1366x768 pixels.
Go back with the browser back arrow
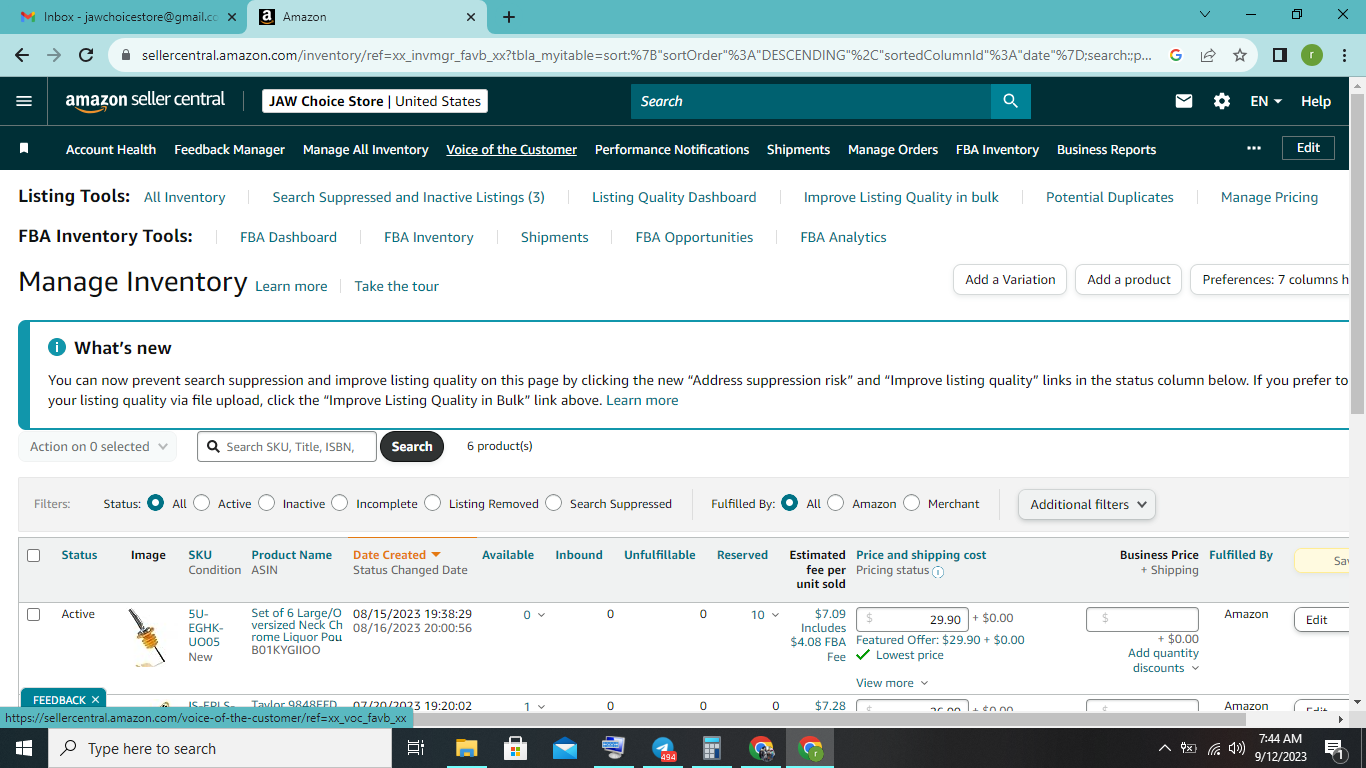[23, 56]
